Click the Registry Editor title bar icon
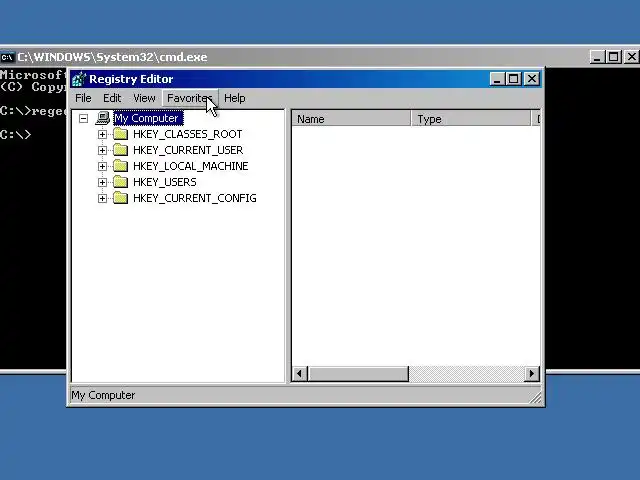Viewport: 640px width, 480px height. tap(79, 79)
